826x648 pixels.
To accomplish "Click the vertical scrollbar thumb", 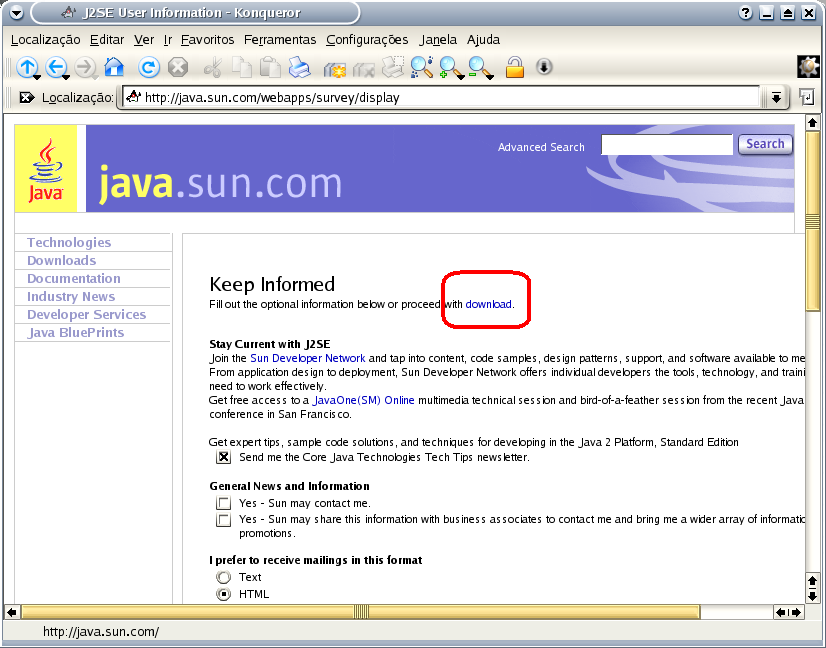I will (812, 221).
